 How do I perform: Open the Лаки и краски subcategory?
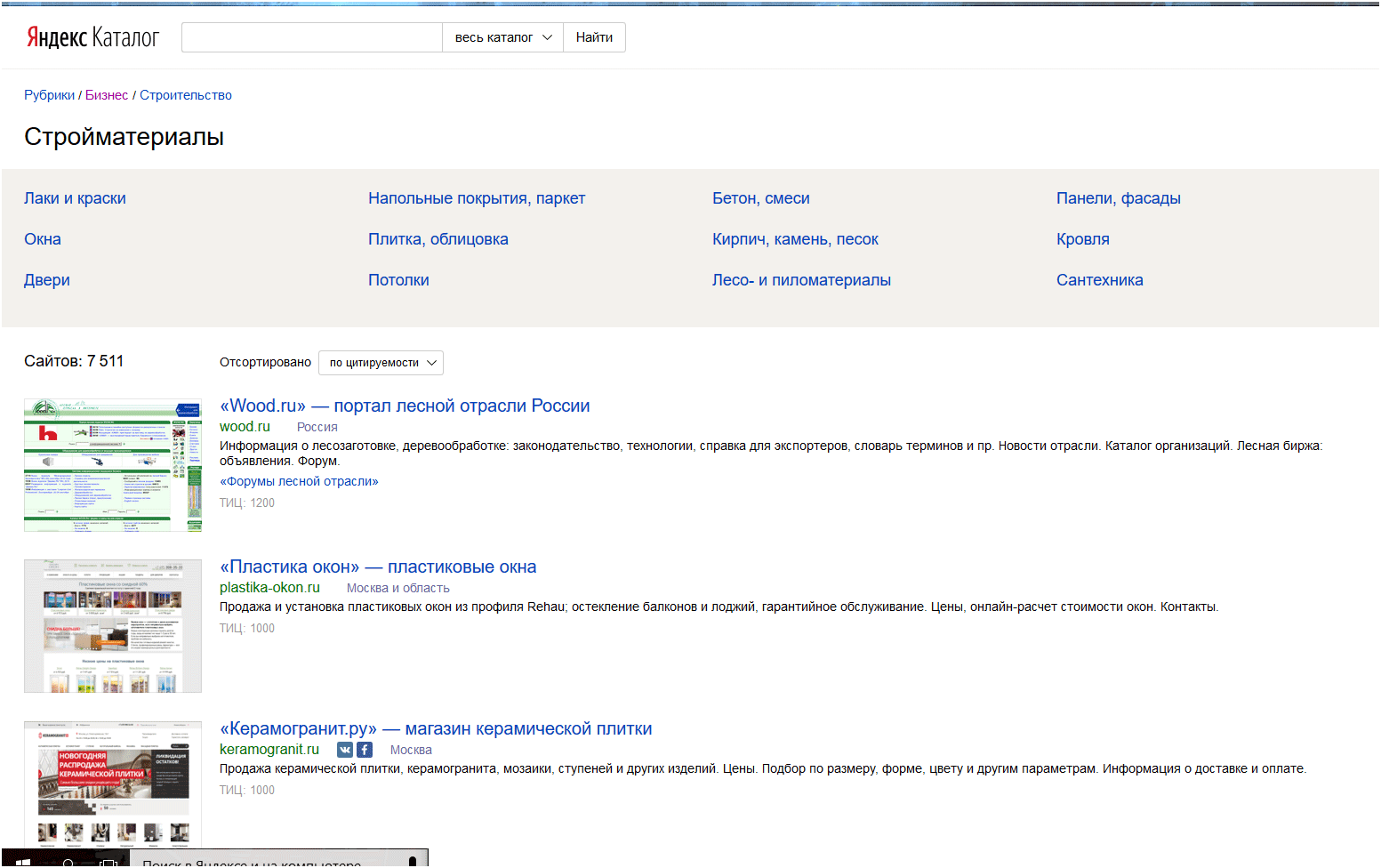75,198
